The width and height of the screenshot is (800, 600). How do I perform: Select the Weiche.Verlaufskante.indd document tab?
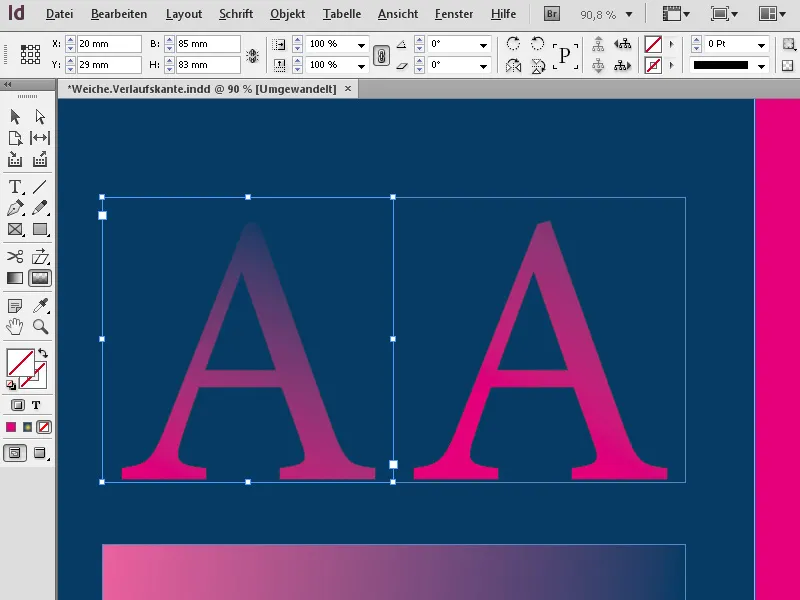(x=200, y=88)
